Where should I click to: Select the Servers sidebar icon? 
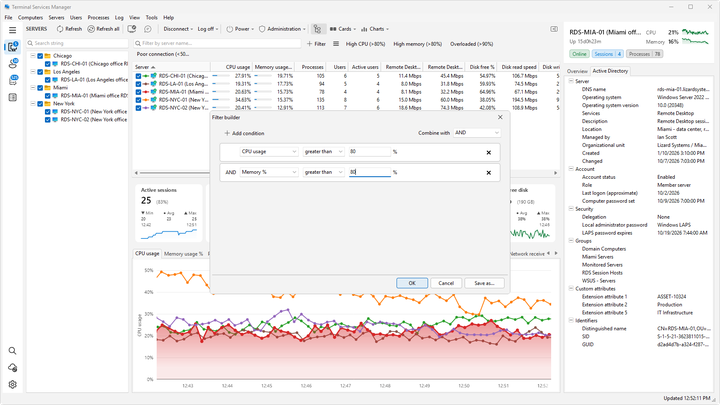(x=12, y=46)
